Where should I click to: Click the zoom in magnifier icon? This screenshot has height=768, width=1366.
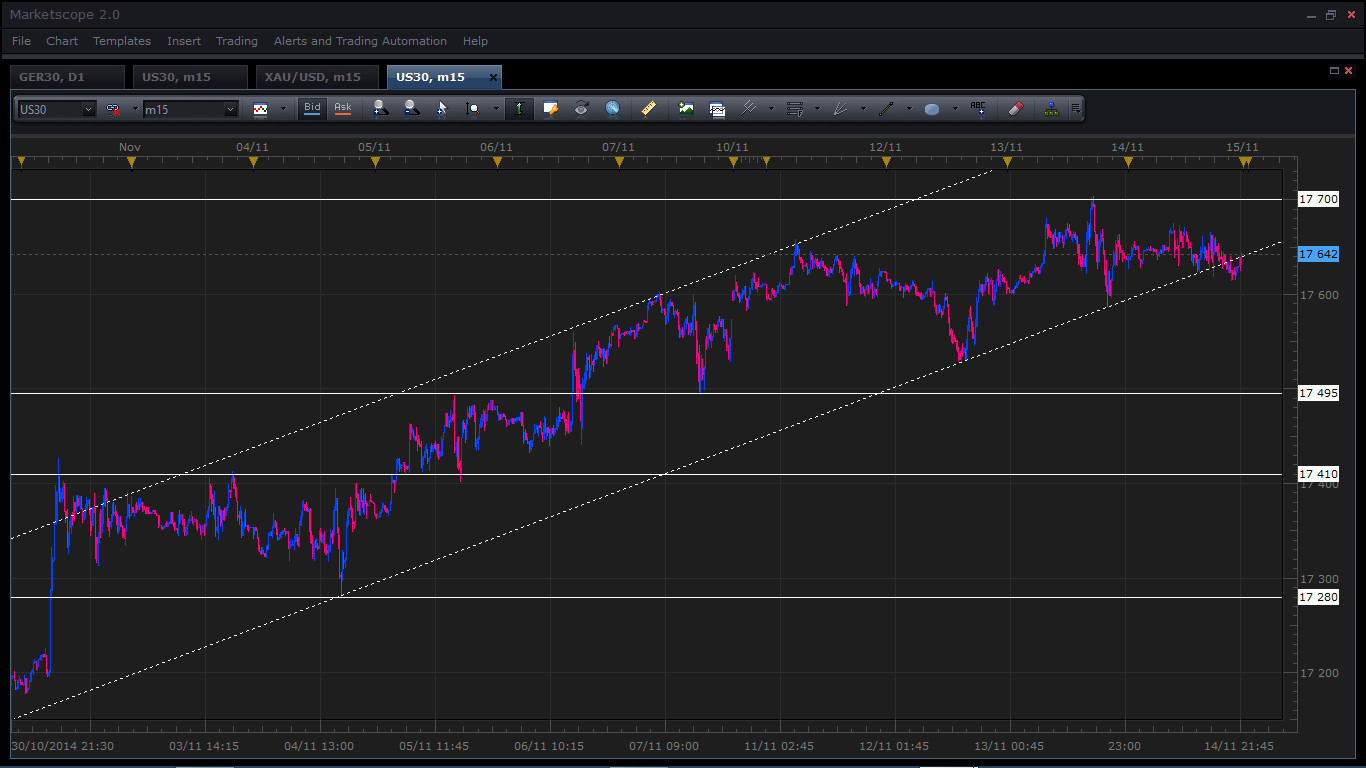[x=380, y=109]
